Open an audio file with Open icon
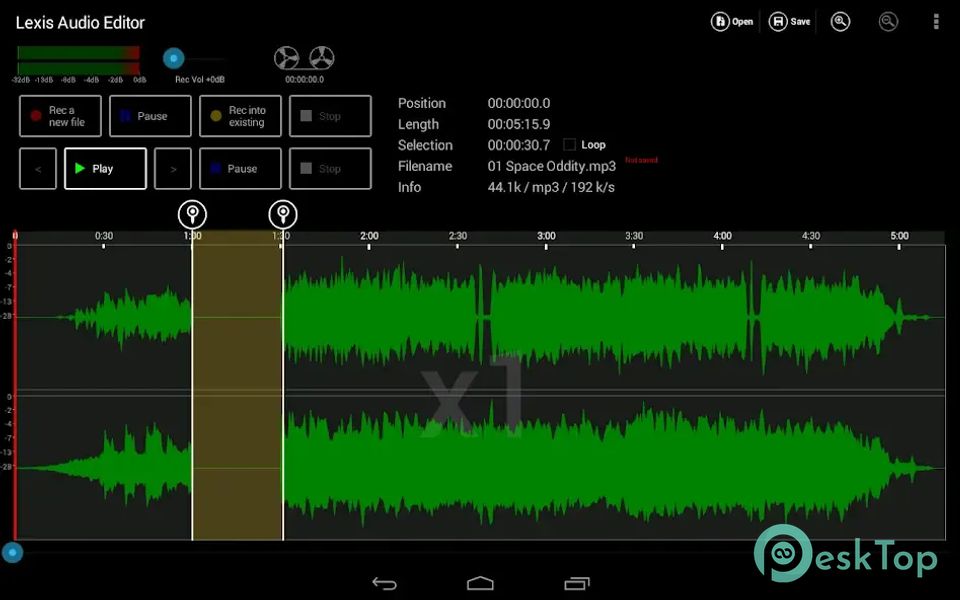 coord(732,21)
